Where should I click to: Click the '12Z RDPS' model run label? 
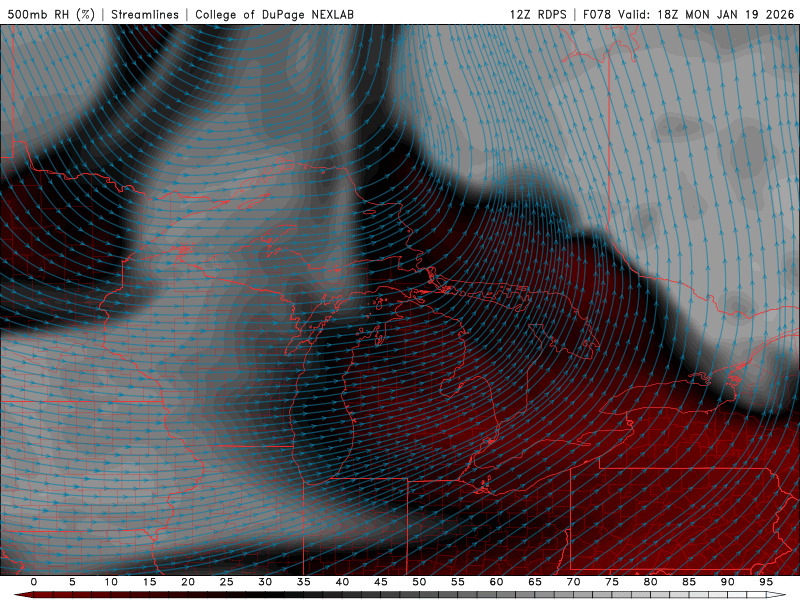538,14
